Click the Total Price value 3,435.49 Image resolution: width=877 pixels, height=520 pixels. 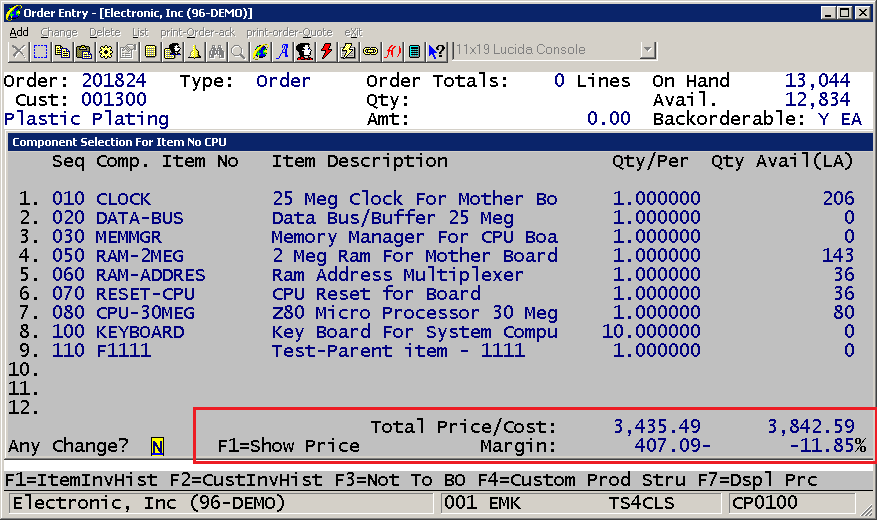point(657,427)
